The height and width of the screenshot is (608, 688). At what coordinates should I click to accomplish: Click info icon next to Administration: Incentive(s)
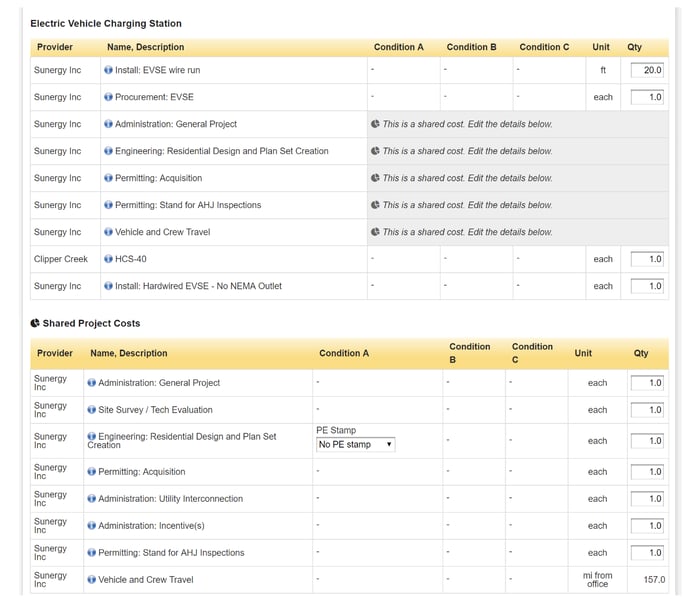coord(92,526)
